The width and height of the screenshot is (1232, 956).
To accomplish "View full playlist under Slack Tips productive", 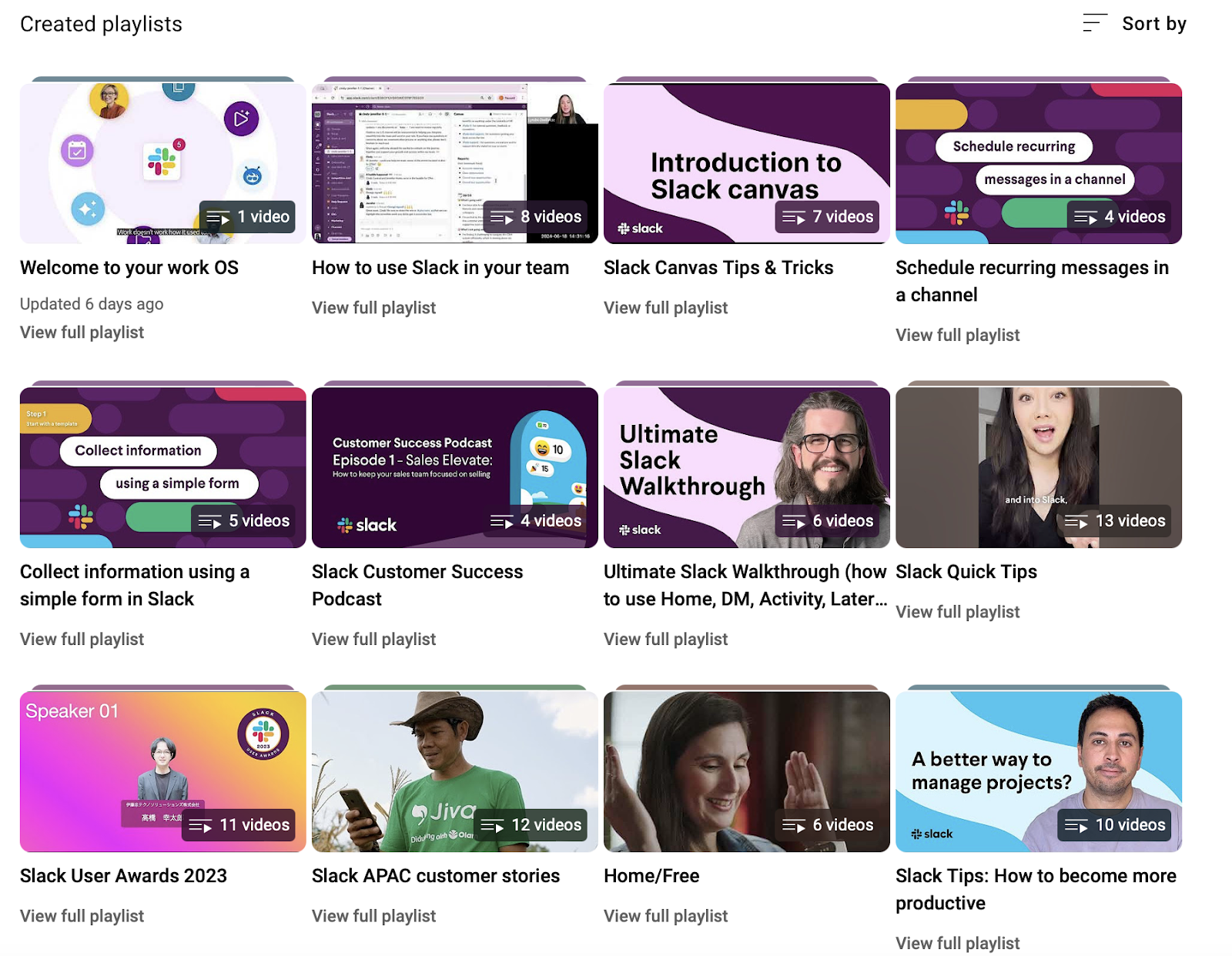I will click(x=957, y=943).
